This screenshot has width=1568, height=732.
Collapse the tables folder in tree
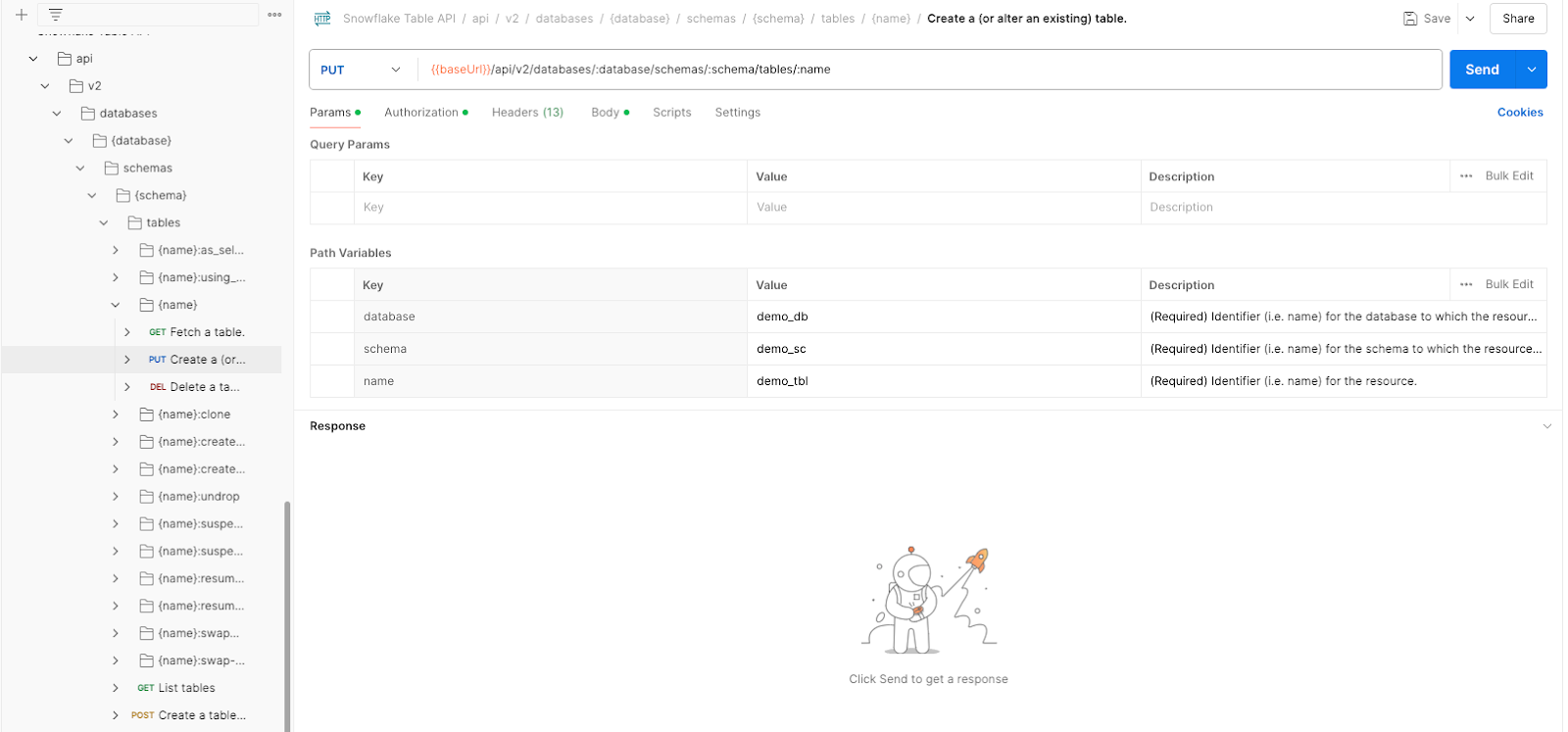(104, 223)
